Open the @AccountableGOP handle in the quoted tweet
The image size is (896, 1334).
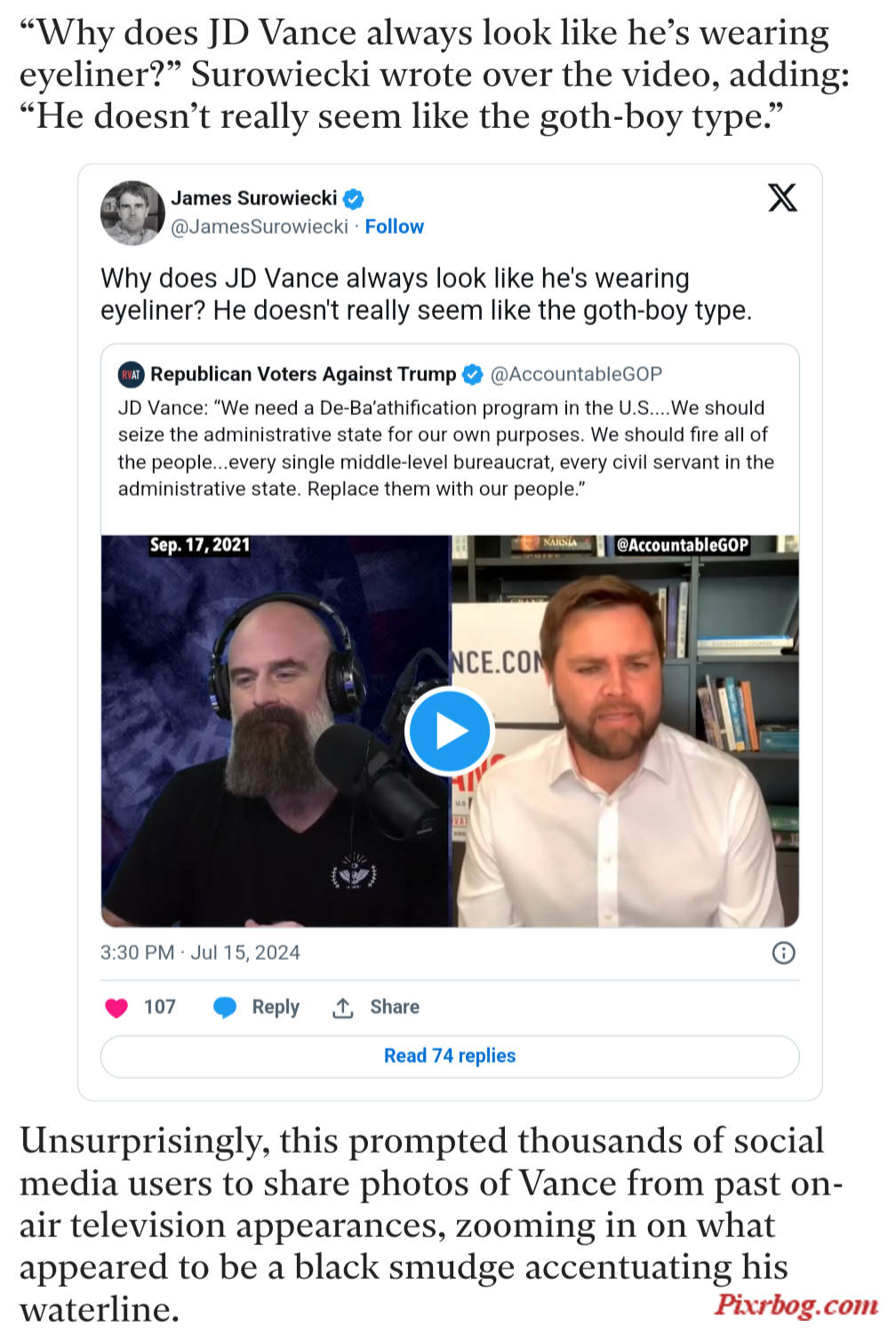[x=576, y=374]
